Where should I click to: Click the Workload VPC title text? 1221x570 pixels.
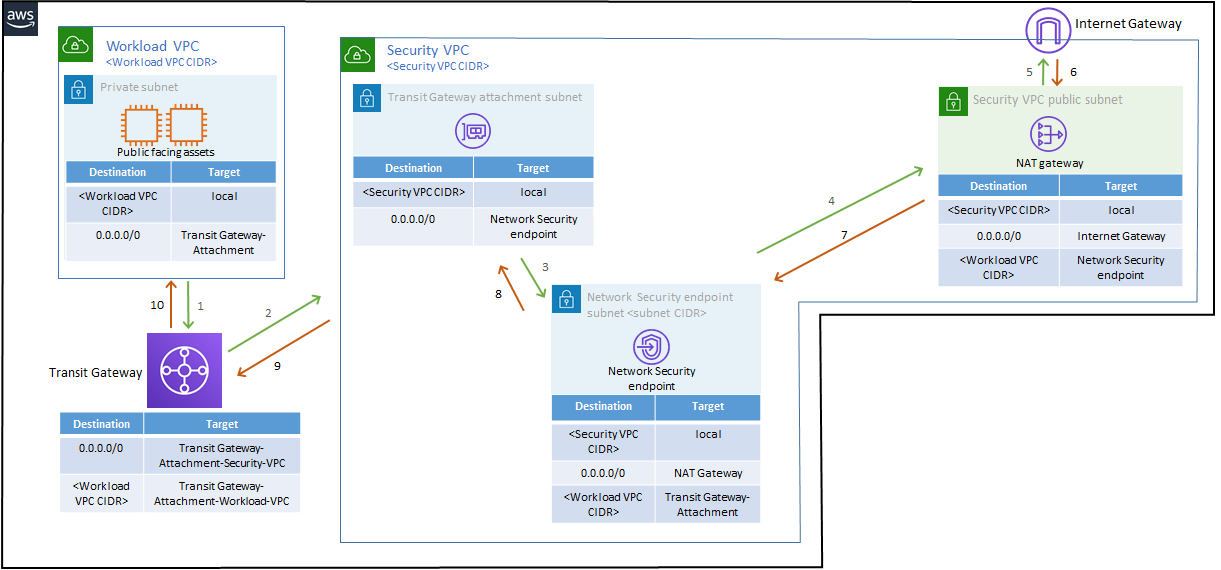(151, 46)
